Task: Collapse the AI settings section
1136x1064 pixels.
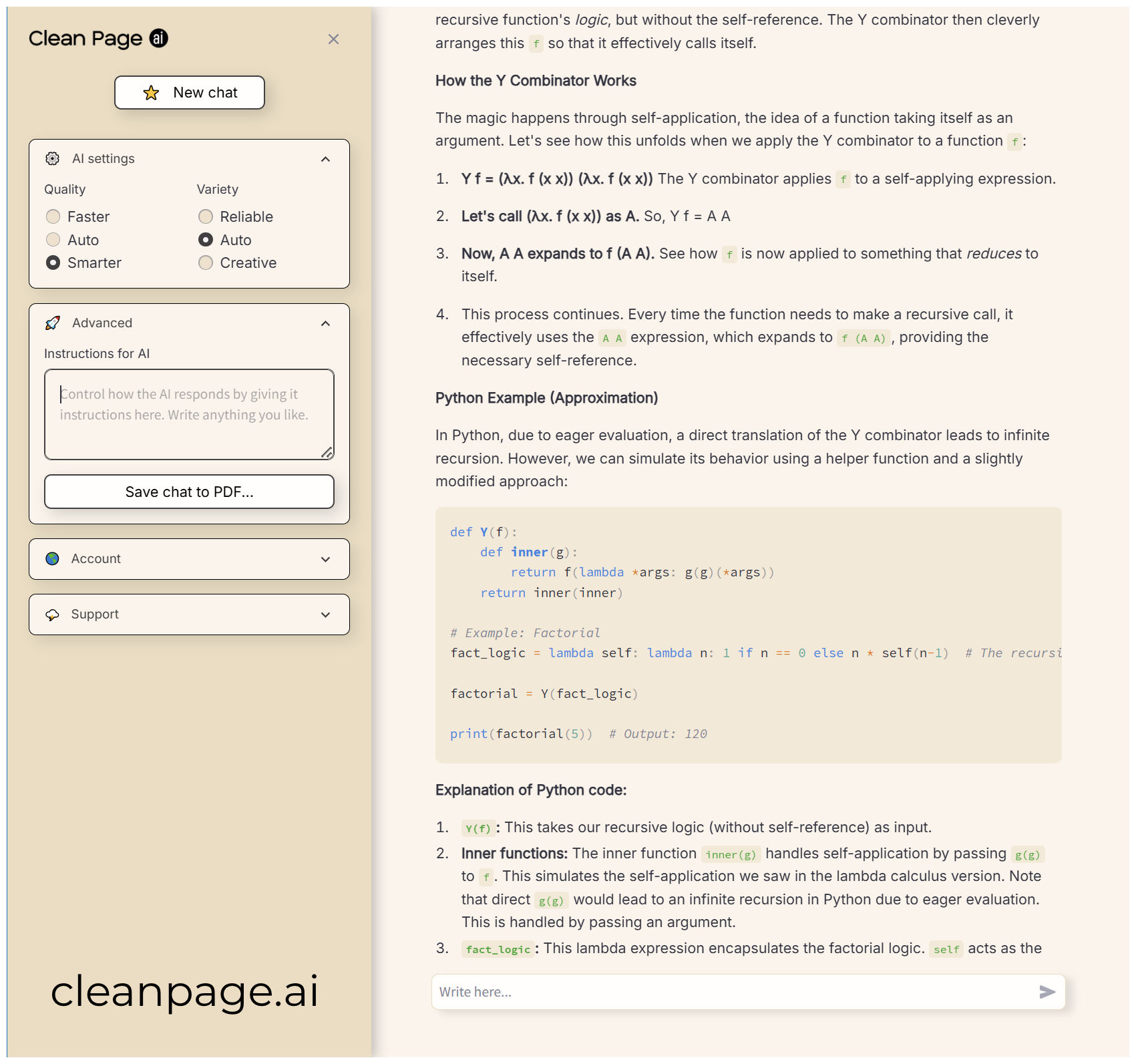Action: tap(325, 159)
